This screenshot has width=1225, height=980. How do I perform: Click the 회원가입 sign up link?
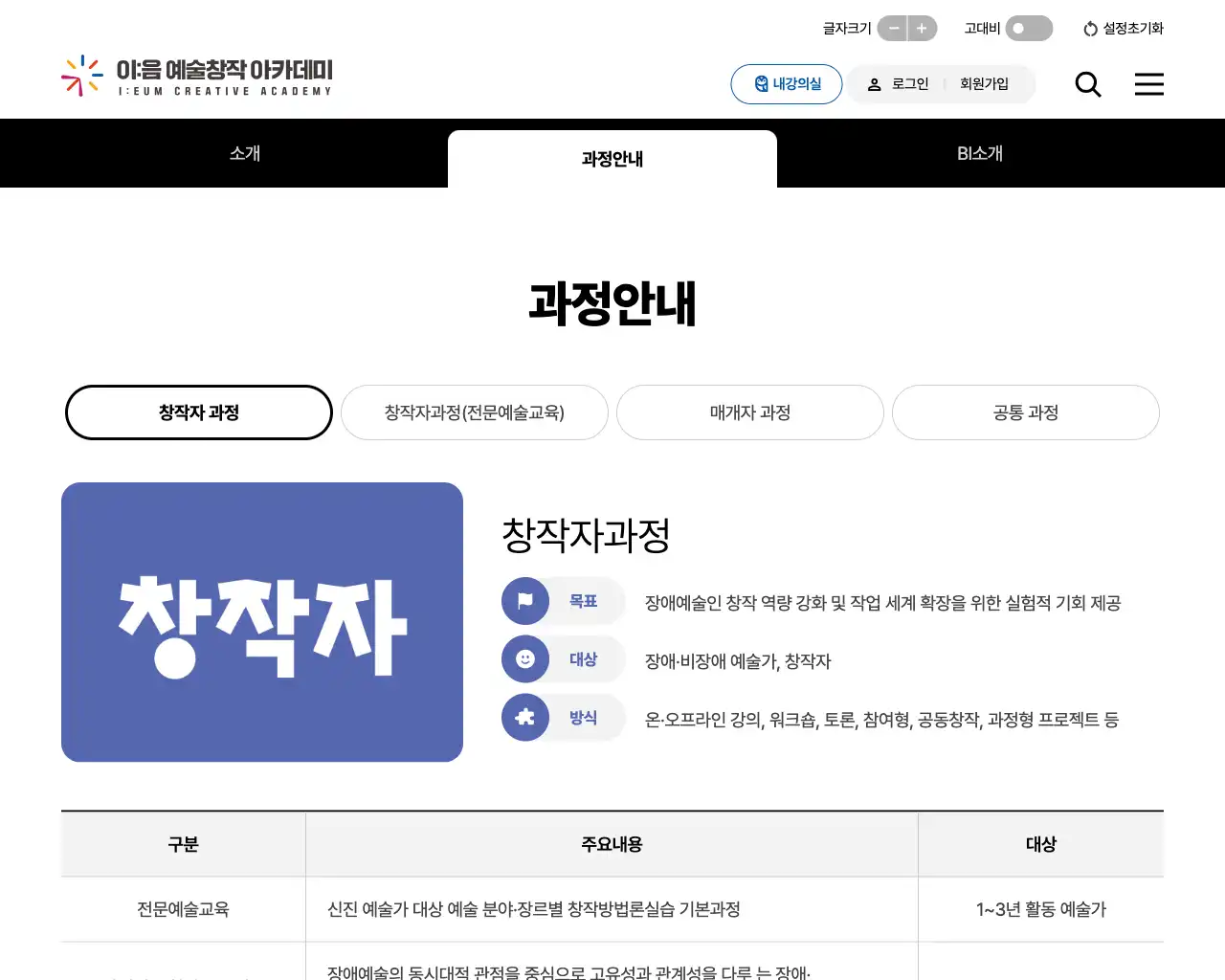point(984,84)
